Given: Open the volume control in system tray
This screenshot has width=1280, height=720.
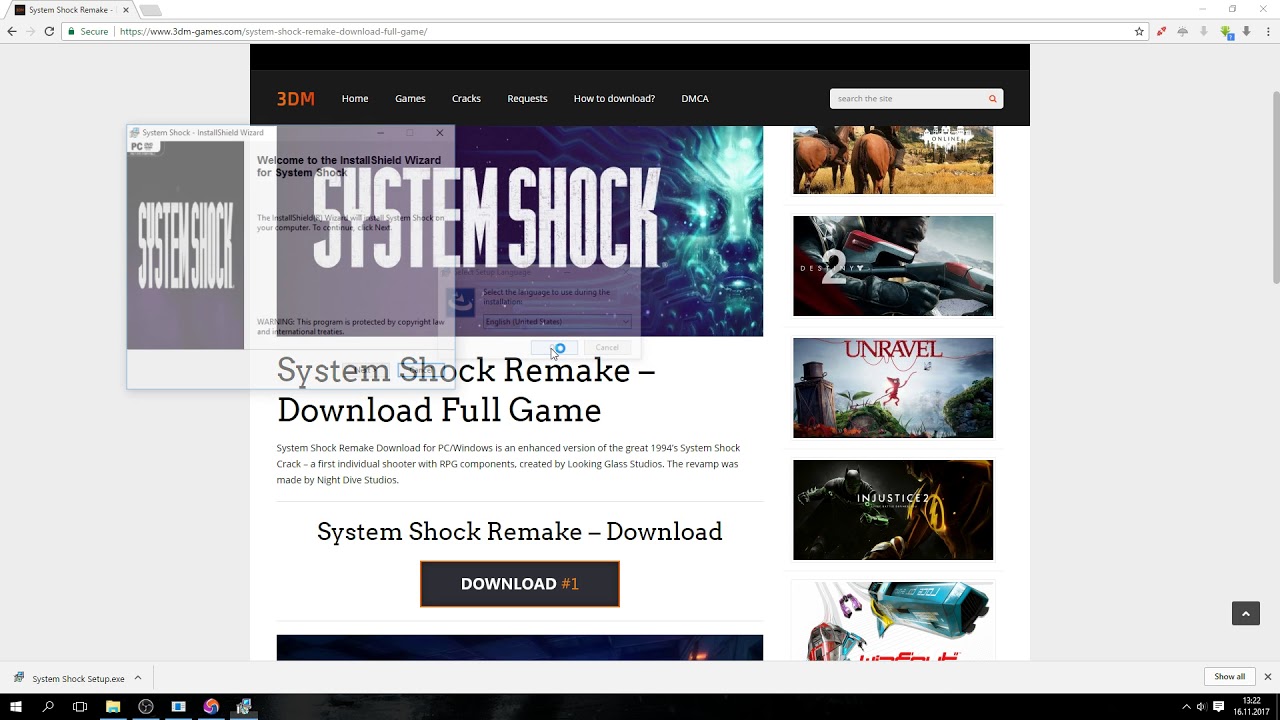Looking at the screenshot, I should coord(1201,707).
